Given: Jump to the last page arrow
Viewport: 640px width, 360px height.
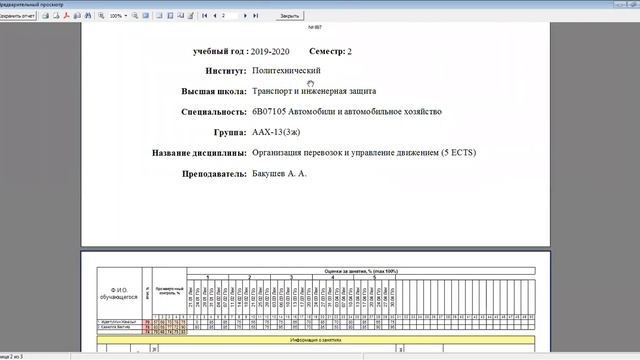Looking at the screenshot, I should (256, 16).
